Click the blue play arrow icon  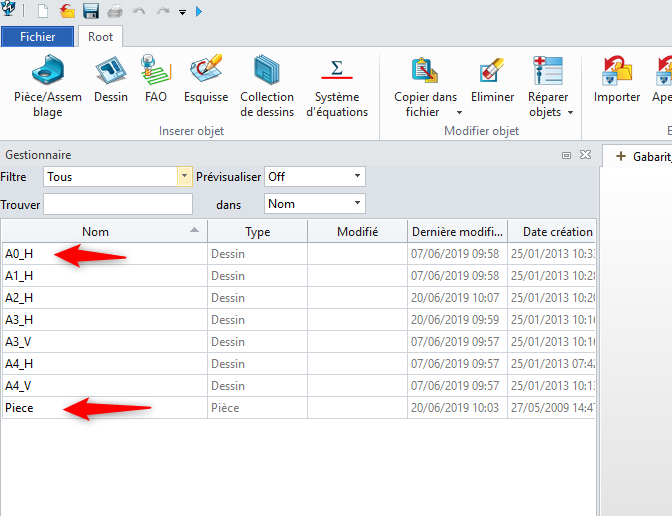[199, 12]
